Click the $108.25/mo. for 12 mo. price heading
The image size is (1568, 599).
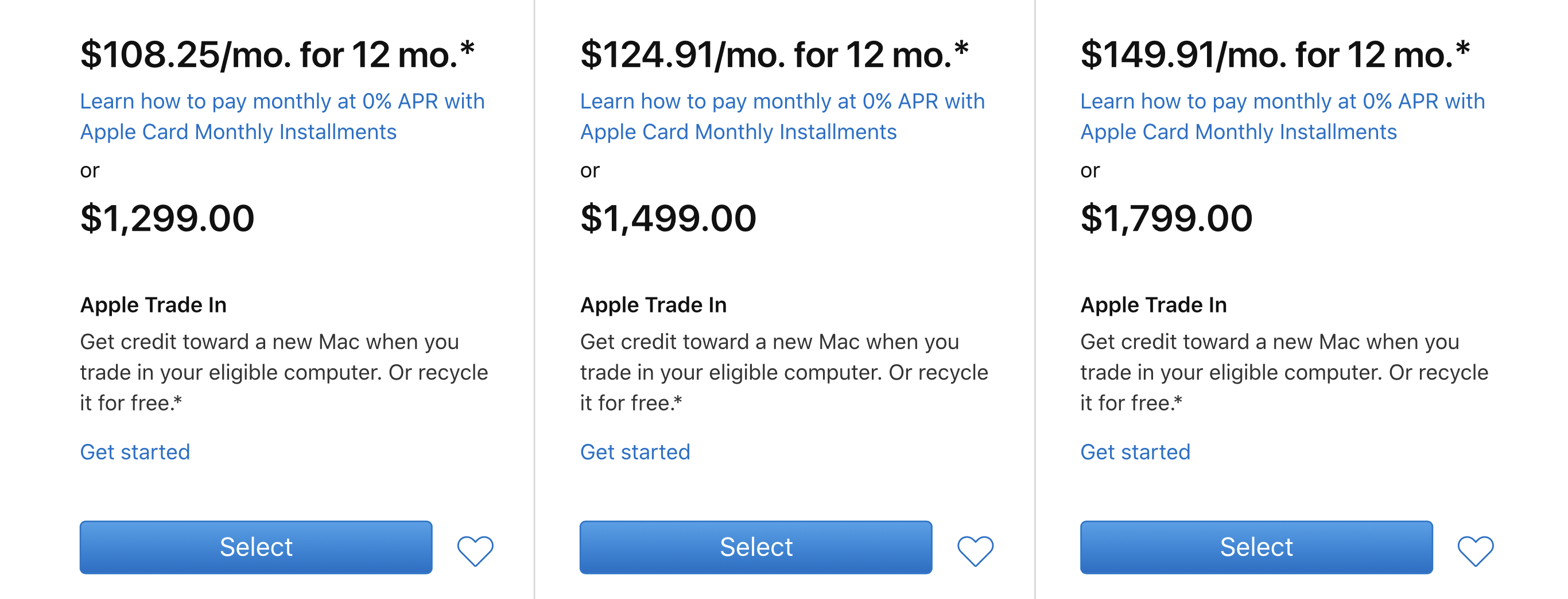coord(278,54)
